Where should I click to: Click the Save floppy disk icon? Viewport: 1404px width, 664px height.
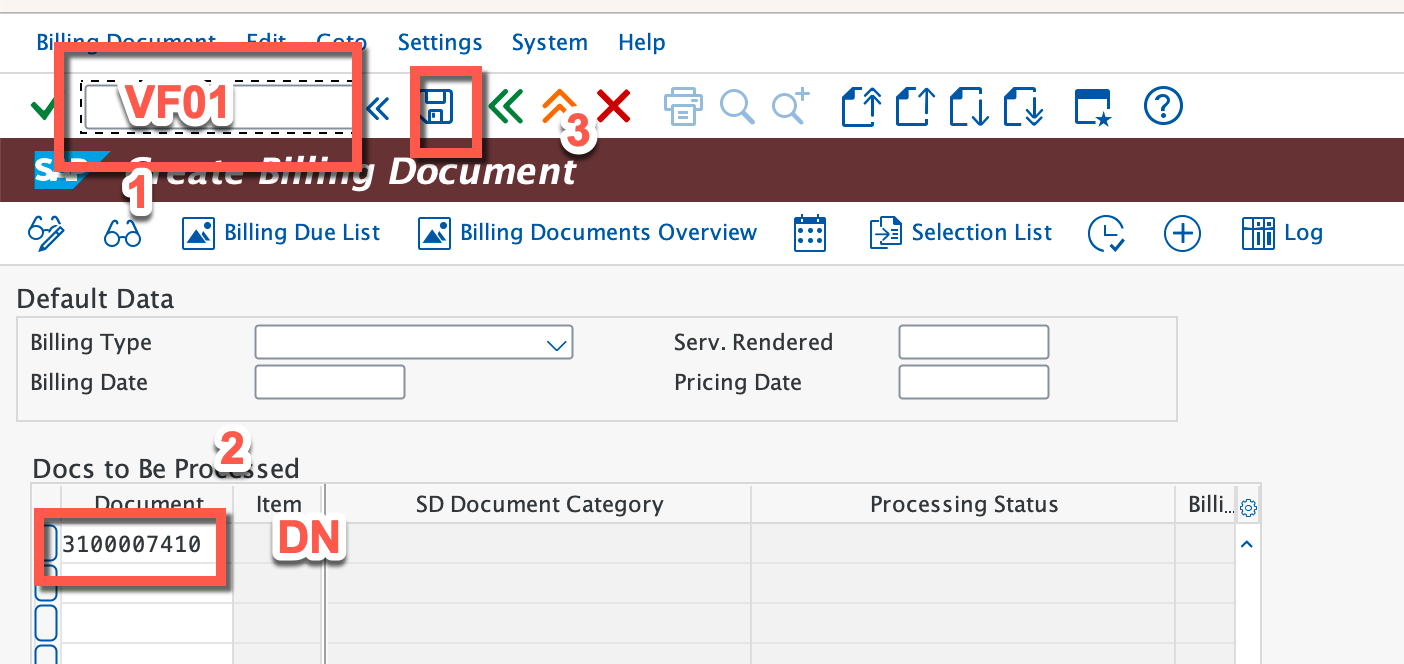tap(437, 106)
